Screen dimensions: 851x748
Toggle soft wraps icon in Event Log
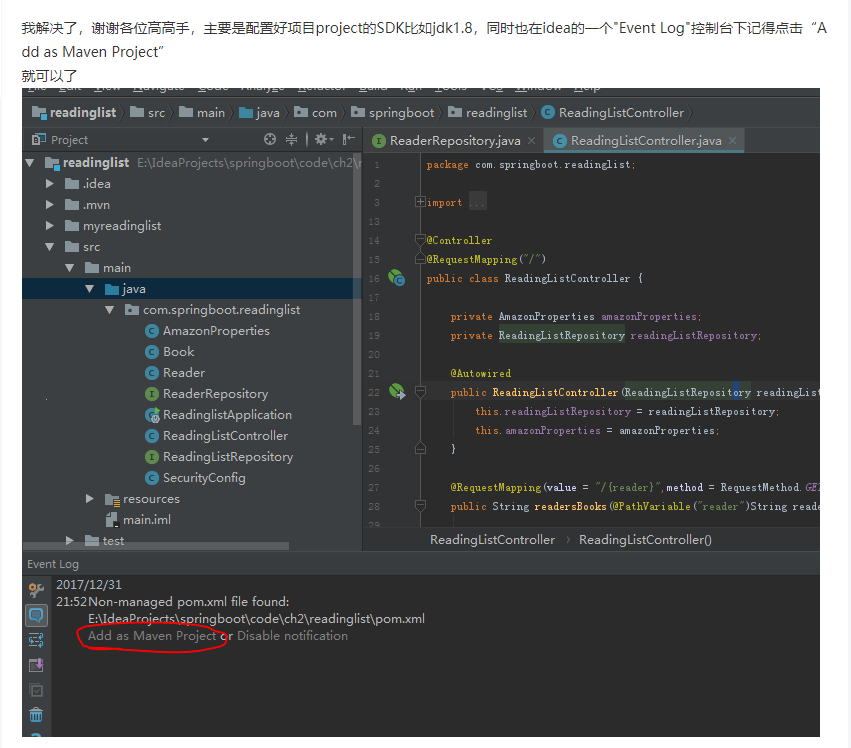[36, 640]
